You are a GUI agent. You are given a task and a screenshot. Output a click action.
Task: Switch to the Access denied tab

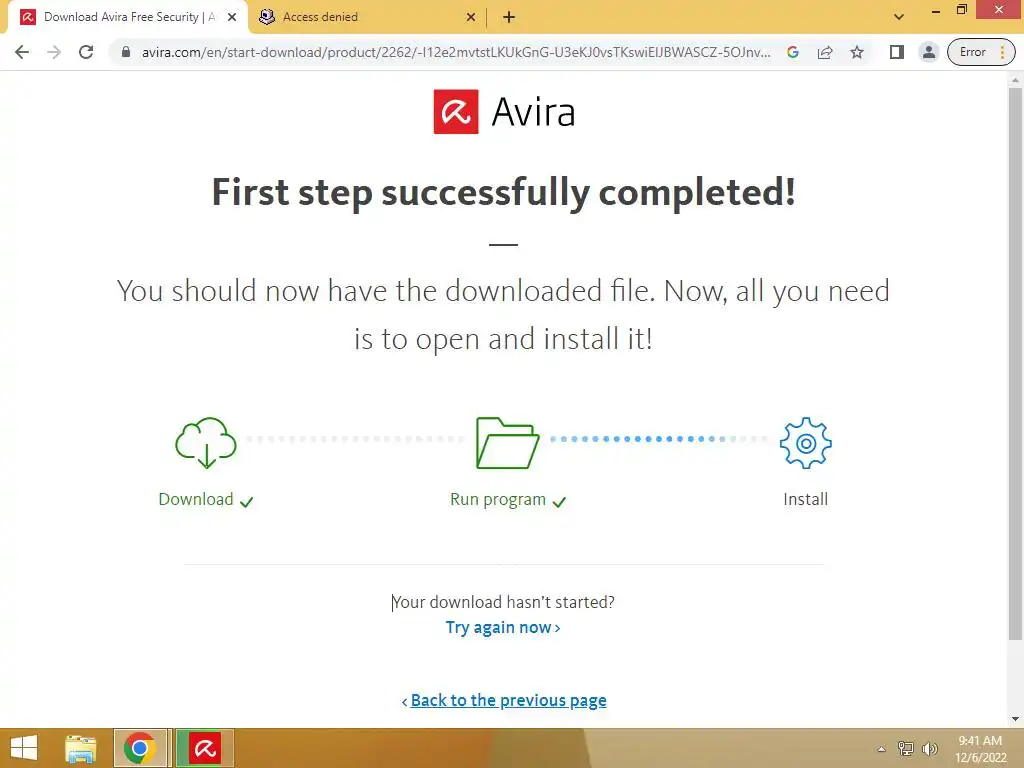367,18
